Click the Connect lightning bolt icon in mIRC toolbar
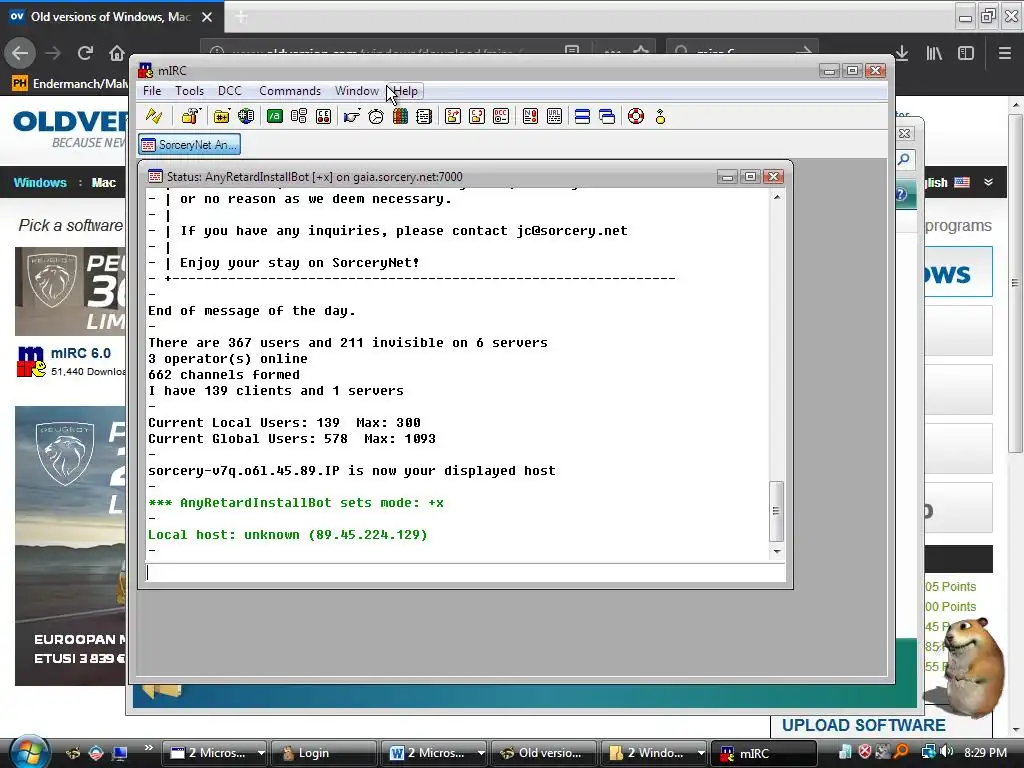Image resolution: width=1024 pixels, height=768 pixels. point(154,116)
